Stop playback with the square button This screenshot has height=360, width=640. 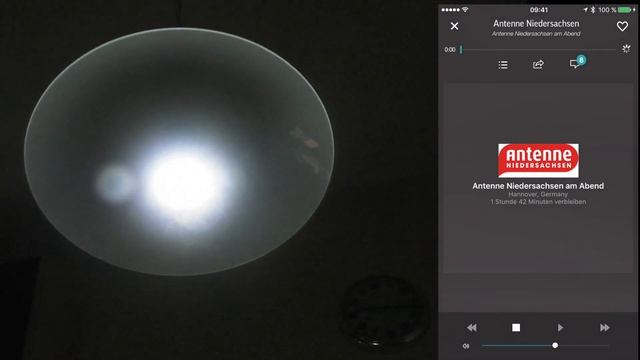tap(516, 327)
